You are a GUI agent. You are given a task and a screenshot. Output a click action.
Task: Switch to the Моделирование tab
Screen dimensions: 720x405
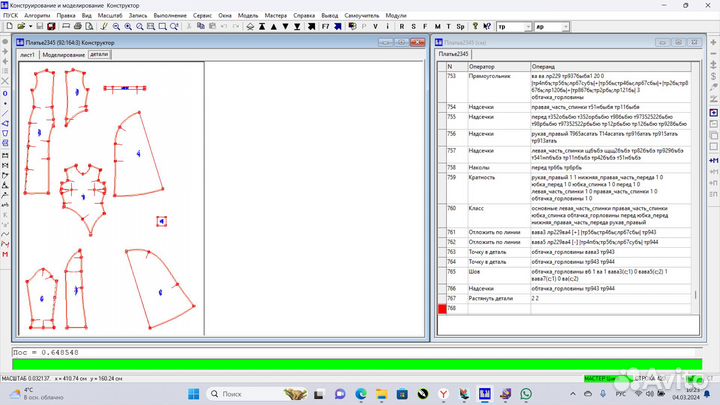click(63, 55)
